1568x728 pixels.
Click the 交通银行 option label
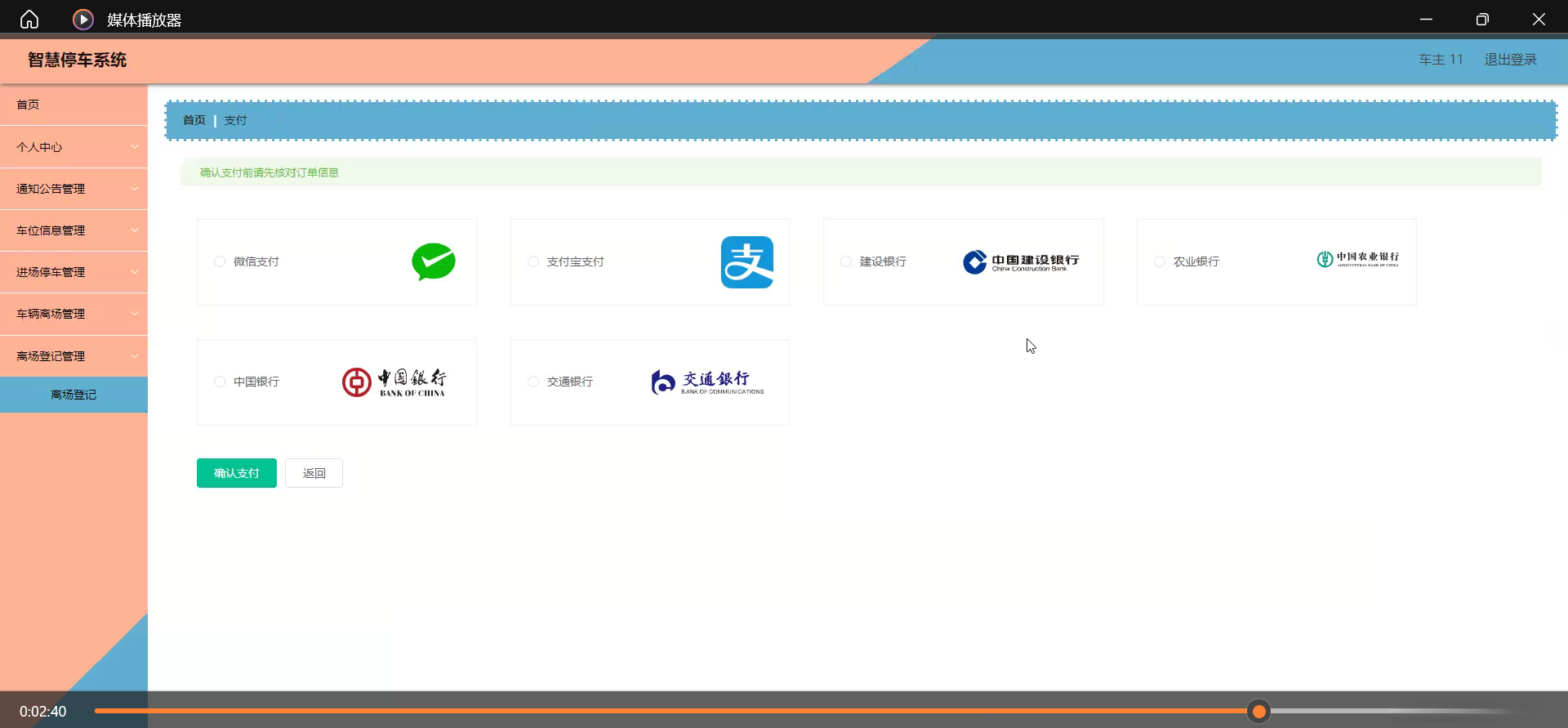(x=570, y=382)
